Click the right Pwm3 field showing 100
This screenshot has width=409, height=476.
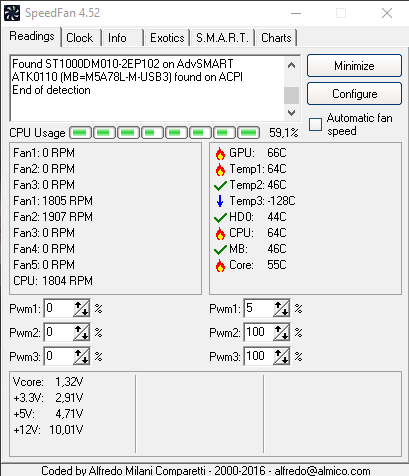click(259, 356)
